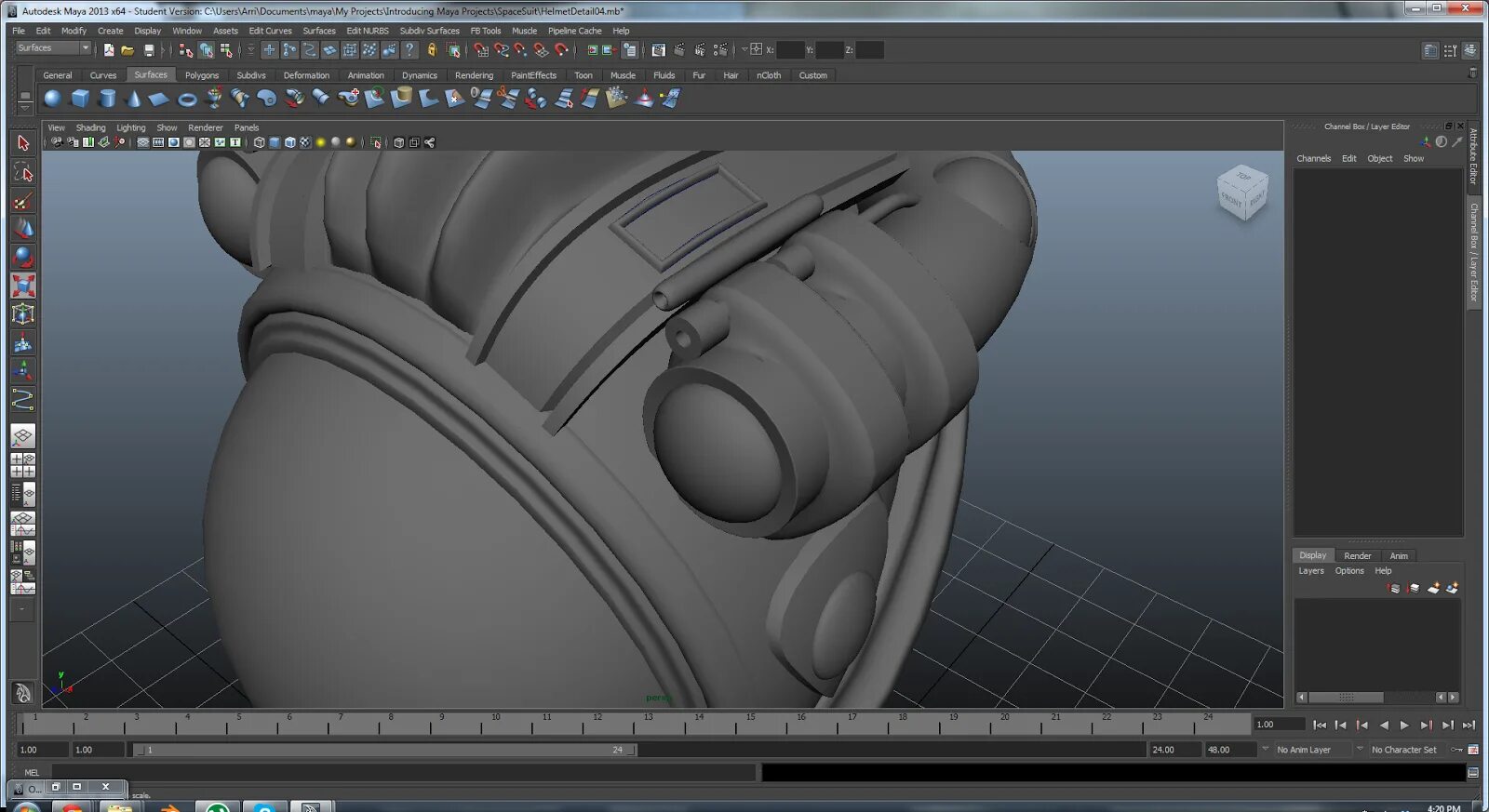1489x812 pixels.
Task: Open the Panels viewport menu
Action: tap(247, 127)
